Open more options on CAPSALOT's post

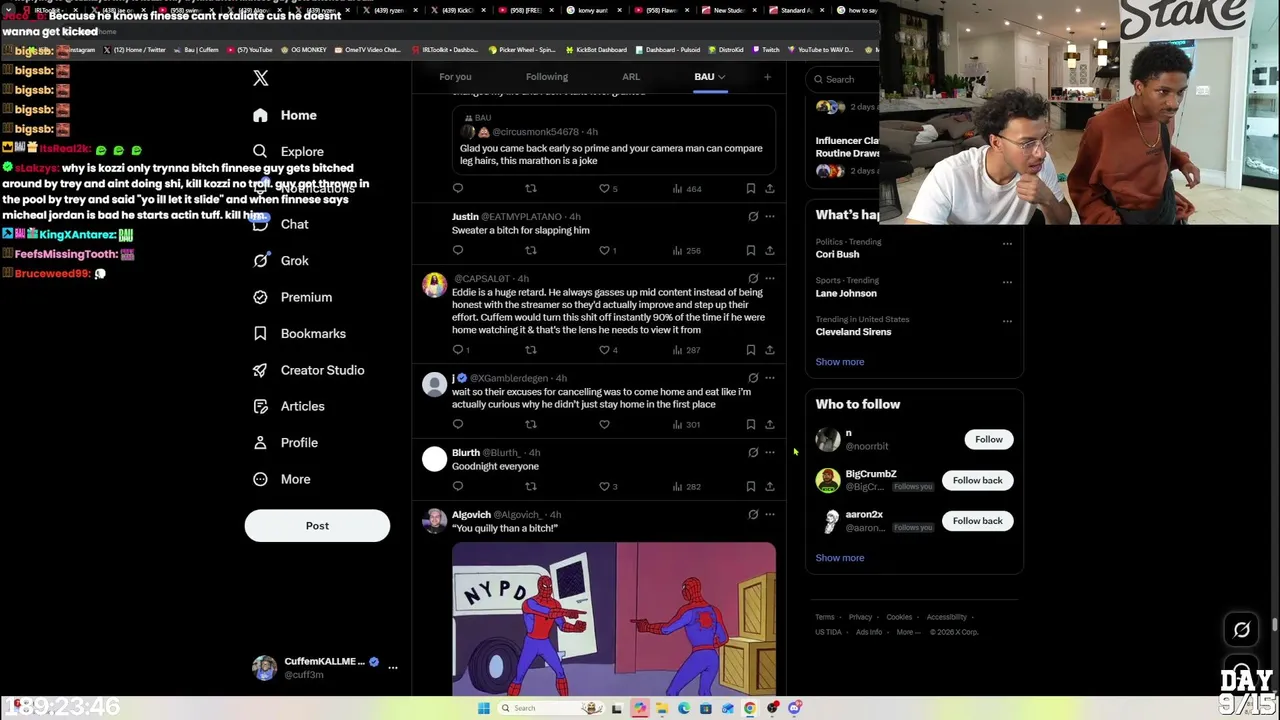[x=770, y=279]
